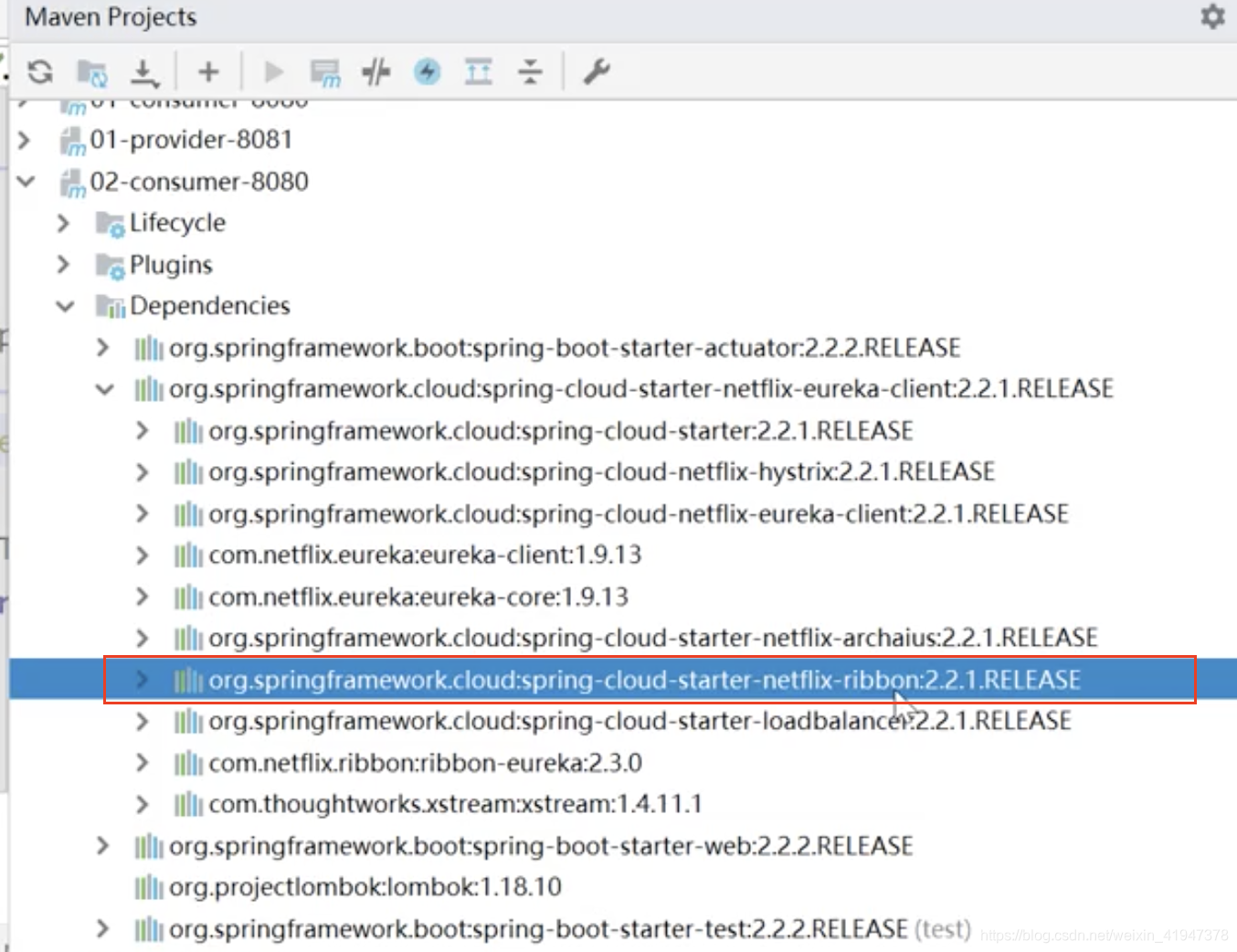The height and width of the screenshot is (952, 1237).
Task: Collapse spring-cloud-starter-netflix-eureka-client dependency
Action: [x=105, y=389]
